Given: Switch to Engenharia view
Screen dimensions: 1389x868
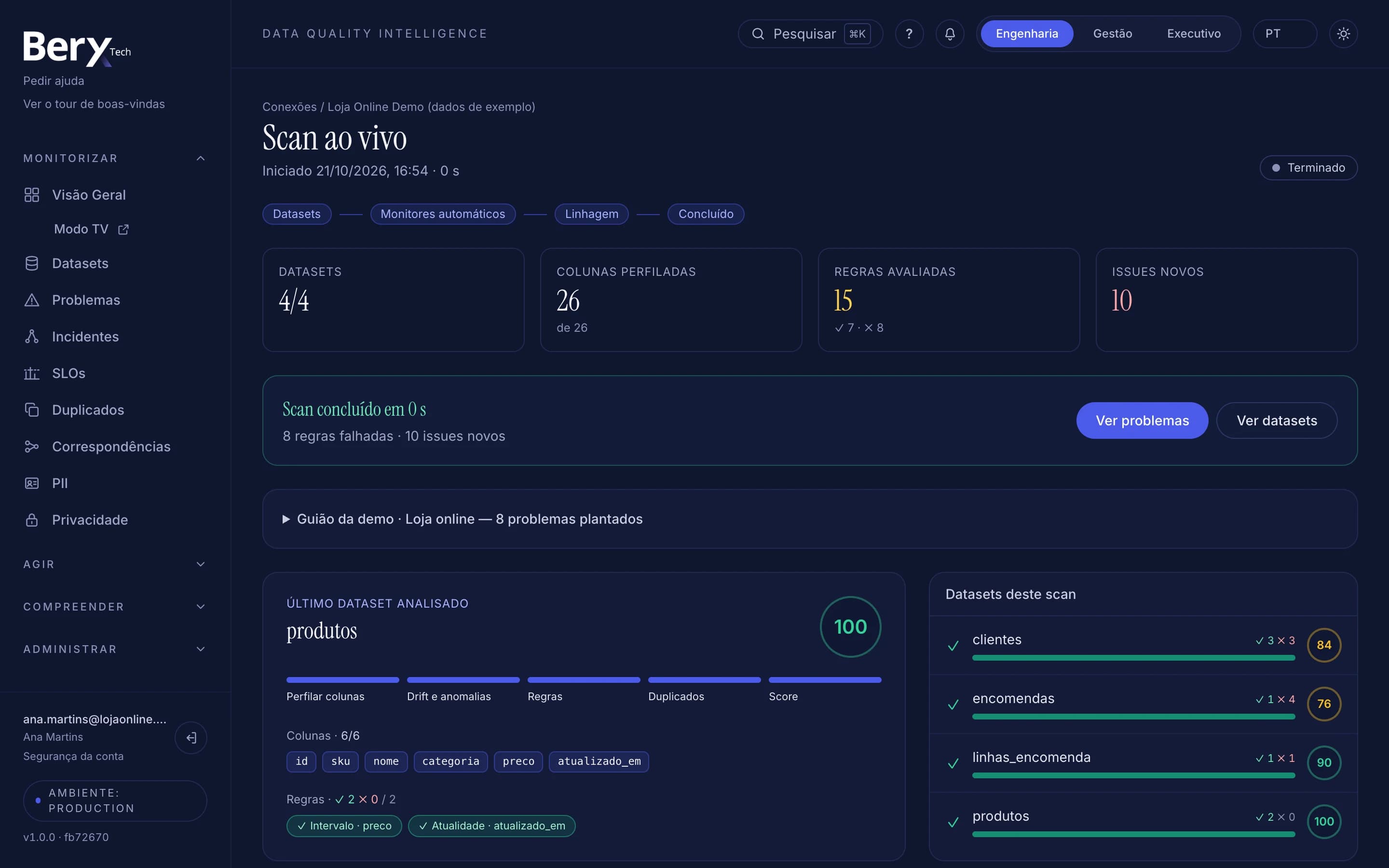Looking at the screenshot, I should [x=1027, y=34].
